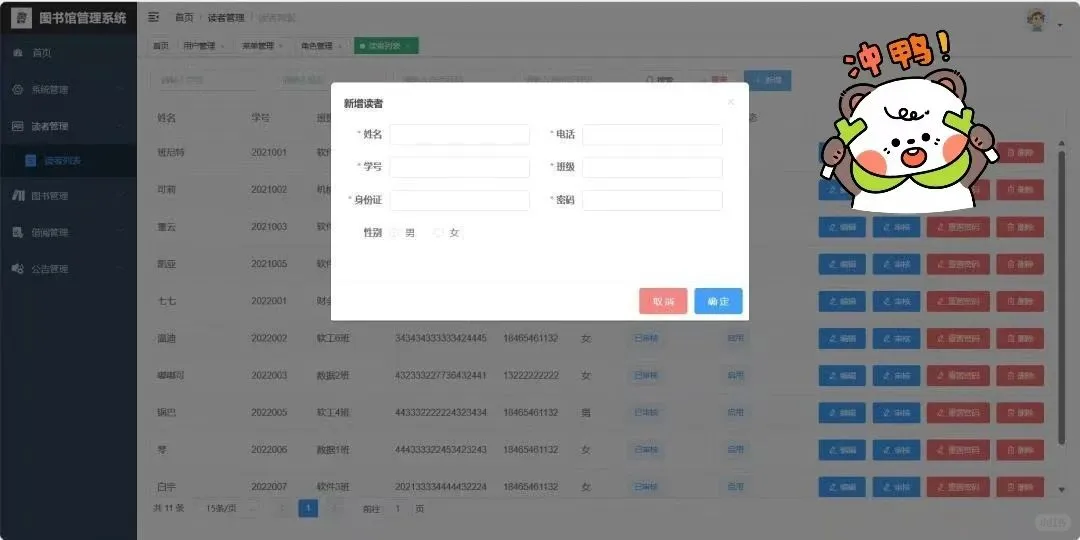This screenshot has width=1080, height=540.
Task: Click the 前往 page number input
Action: tap(397, 509)
